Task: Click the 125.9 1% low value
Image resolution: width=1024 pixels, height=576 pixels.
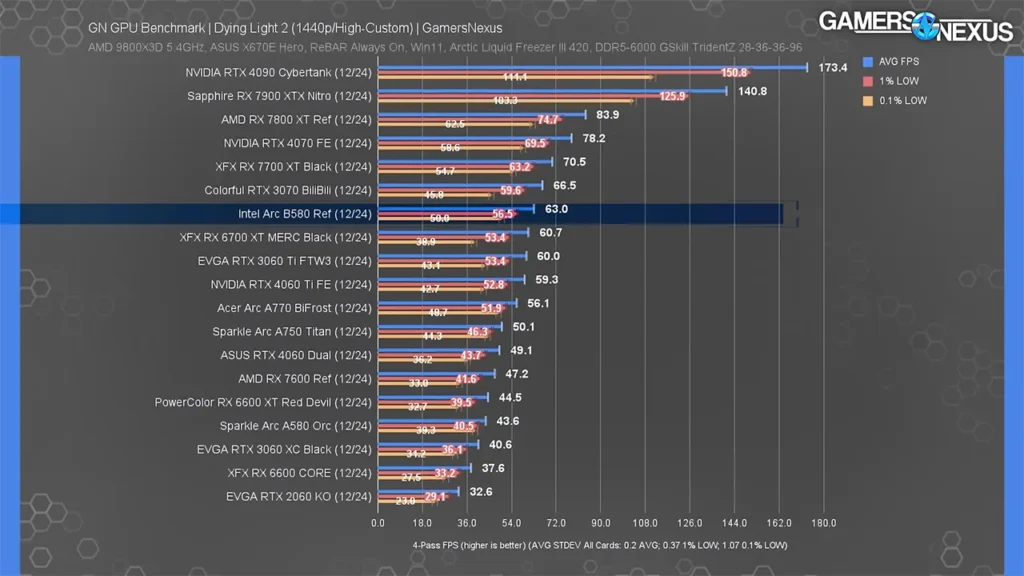Action: (672, 96)
